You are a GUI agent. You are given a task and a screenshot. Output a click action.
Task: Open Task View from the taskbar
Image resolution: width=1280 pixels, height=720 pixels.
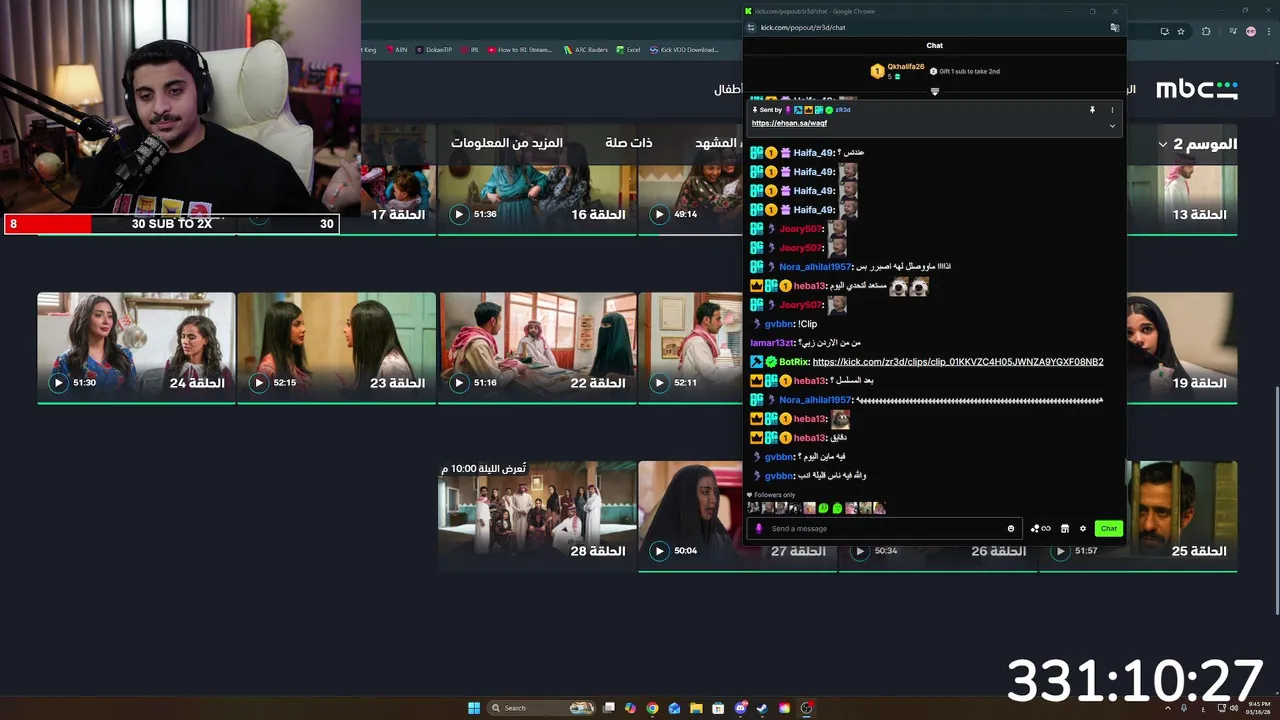coord(608,708)
